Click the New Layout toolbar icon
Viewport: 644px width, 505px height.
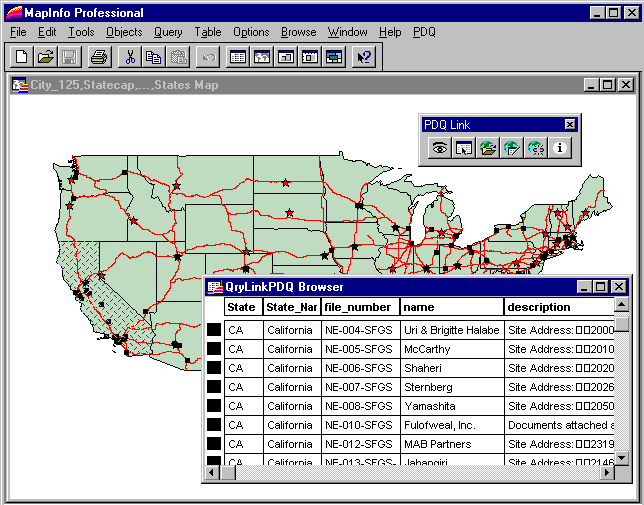[x=310, y=57]
